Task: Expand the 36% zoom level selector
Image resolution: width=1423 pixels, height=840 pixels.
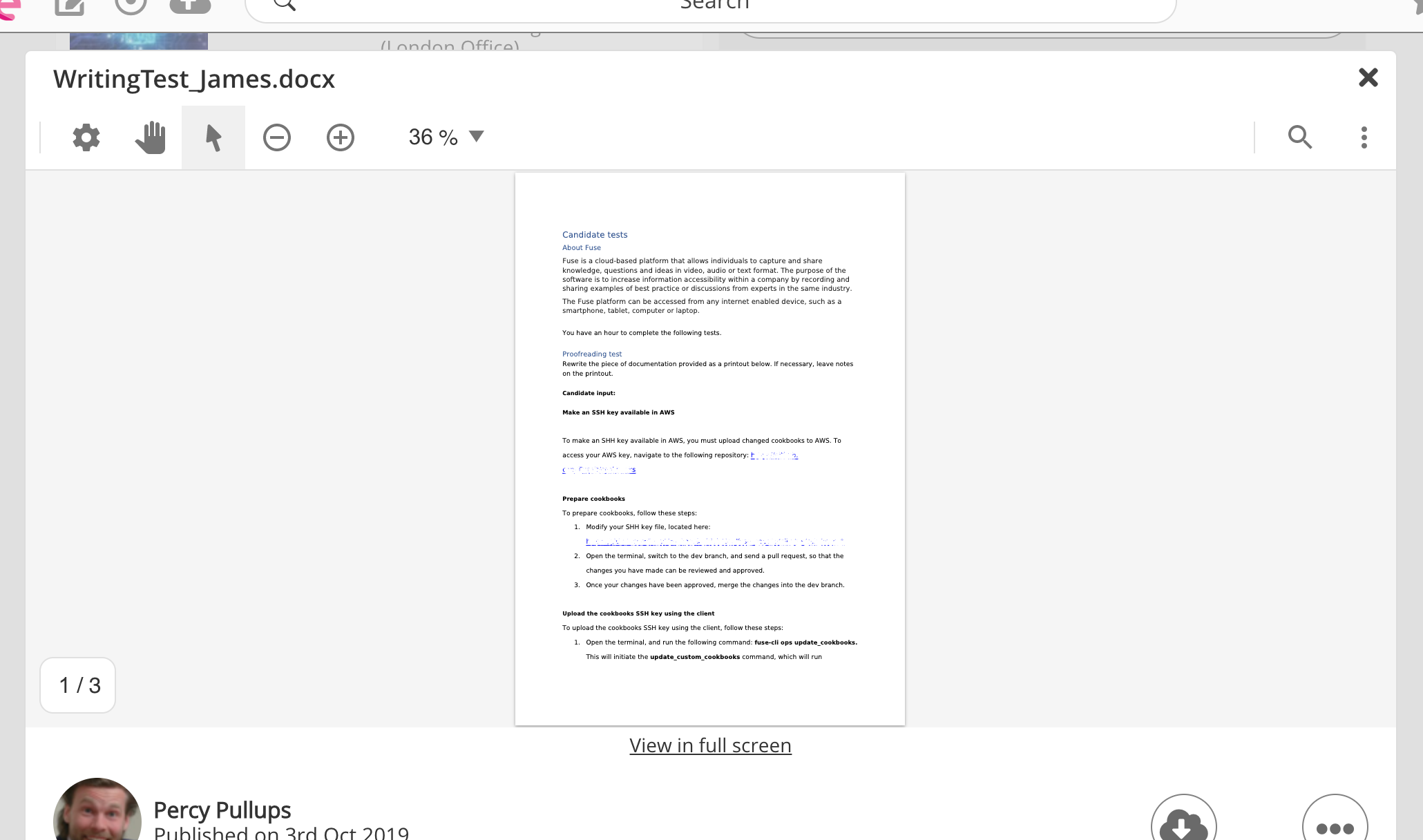Action: (446, 137)
